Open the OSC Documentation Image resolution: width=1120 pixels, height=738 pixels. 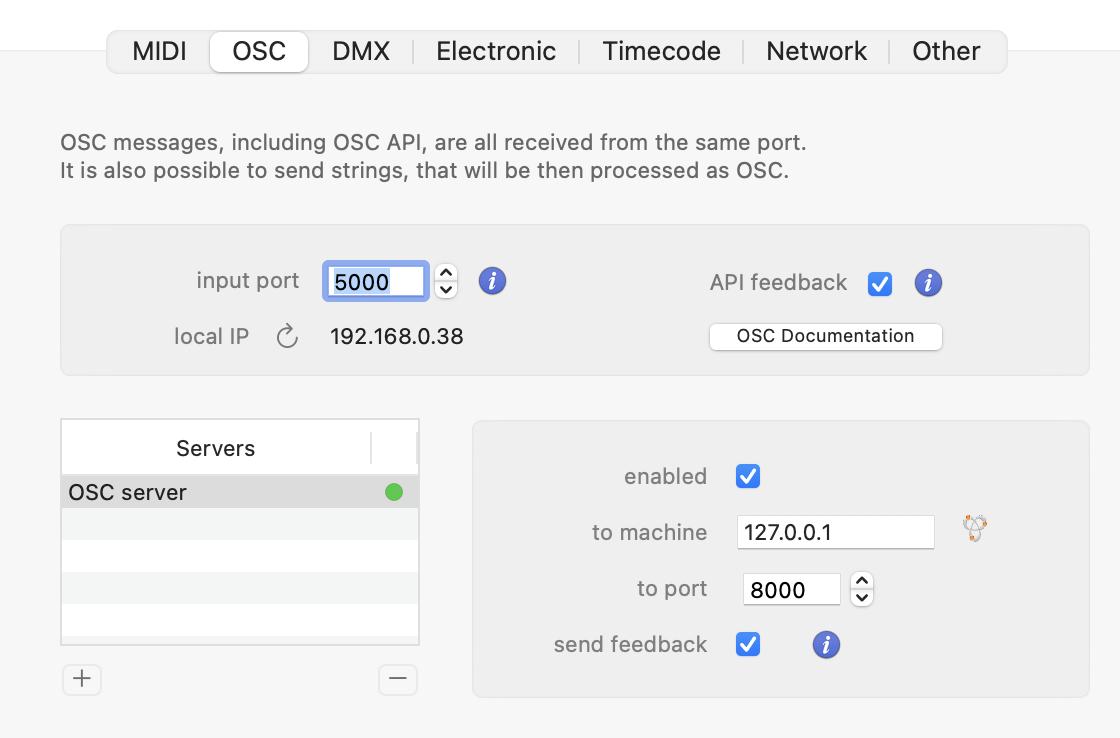825,336
